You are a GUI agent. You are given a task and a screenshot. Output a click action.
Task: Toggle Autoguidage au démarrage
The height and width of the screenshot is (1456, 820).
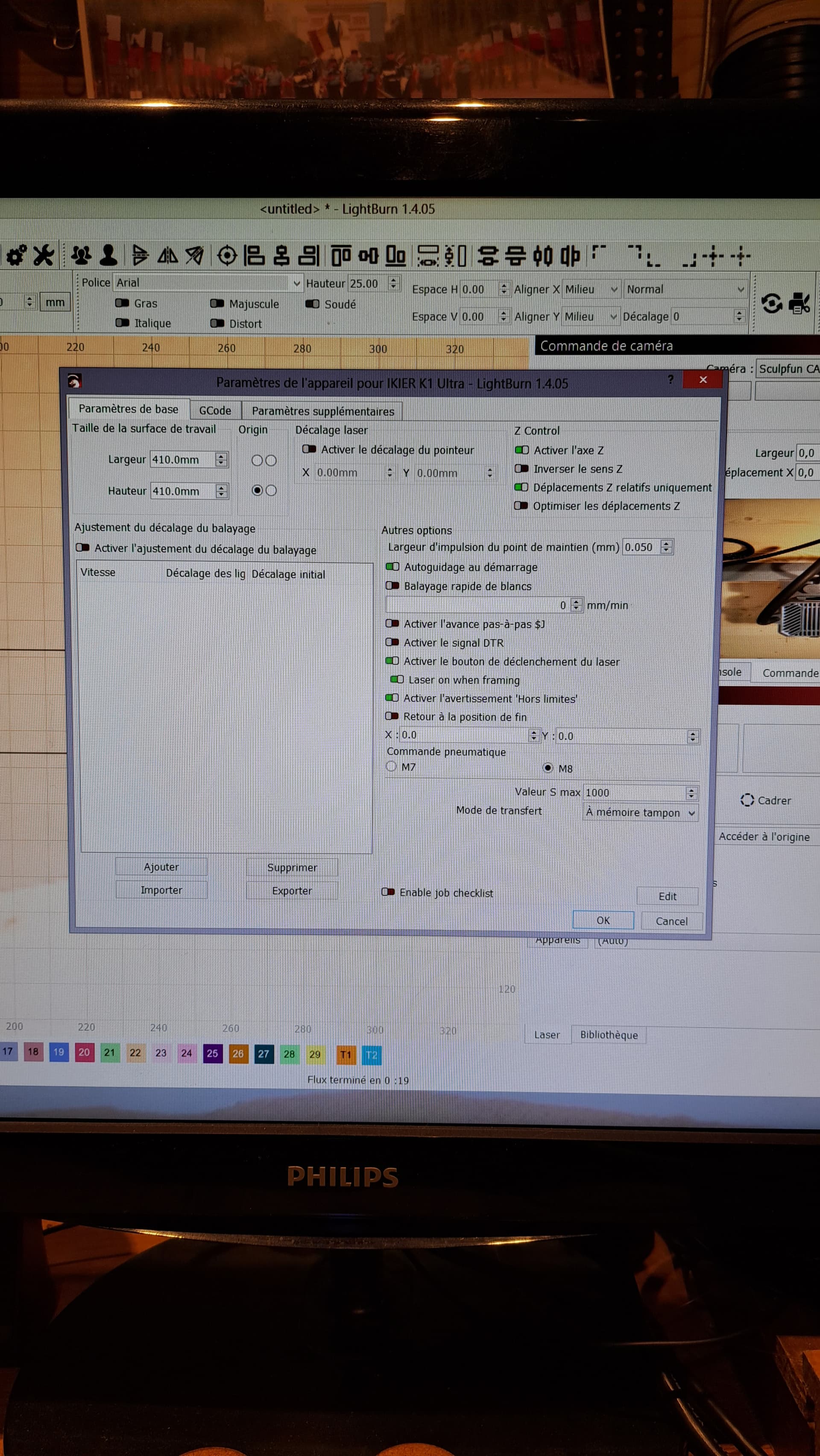point(392,566)
